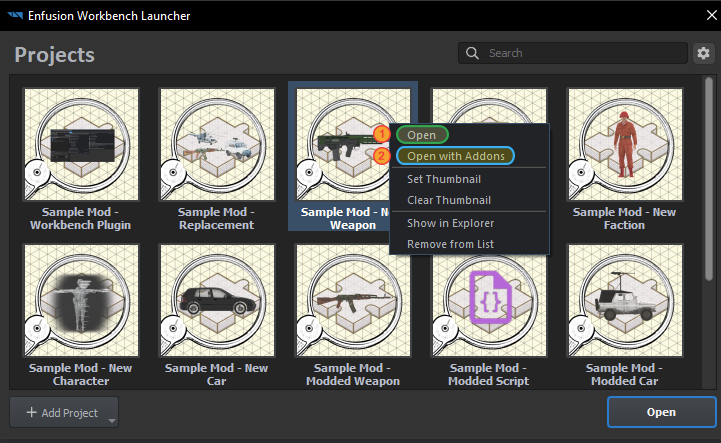Image resolution: width=721 pixels, height=443 pixels.
Task: Click the "Sample Mod - Workbench Plugin" label
Action: click(x=80, y=219)
